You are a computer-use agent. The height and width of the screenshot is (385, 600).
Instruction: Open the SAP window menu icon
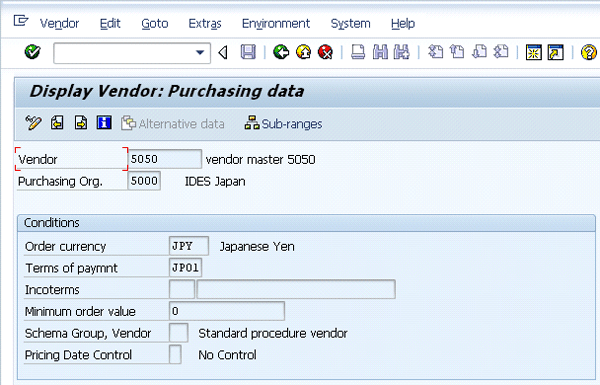(x=21, y=20)
